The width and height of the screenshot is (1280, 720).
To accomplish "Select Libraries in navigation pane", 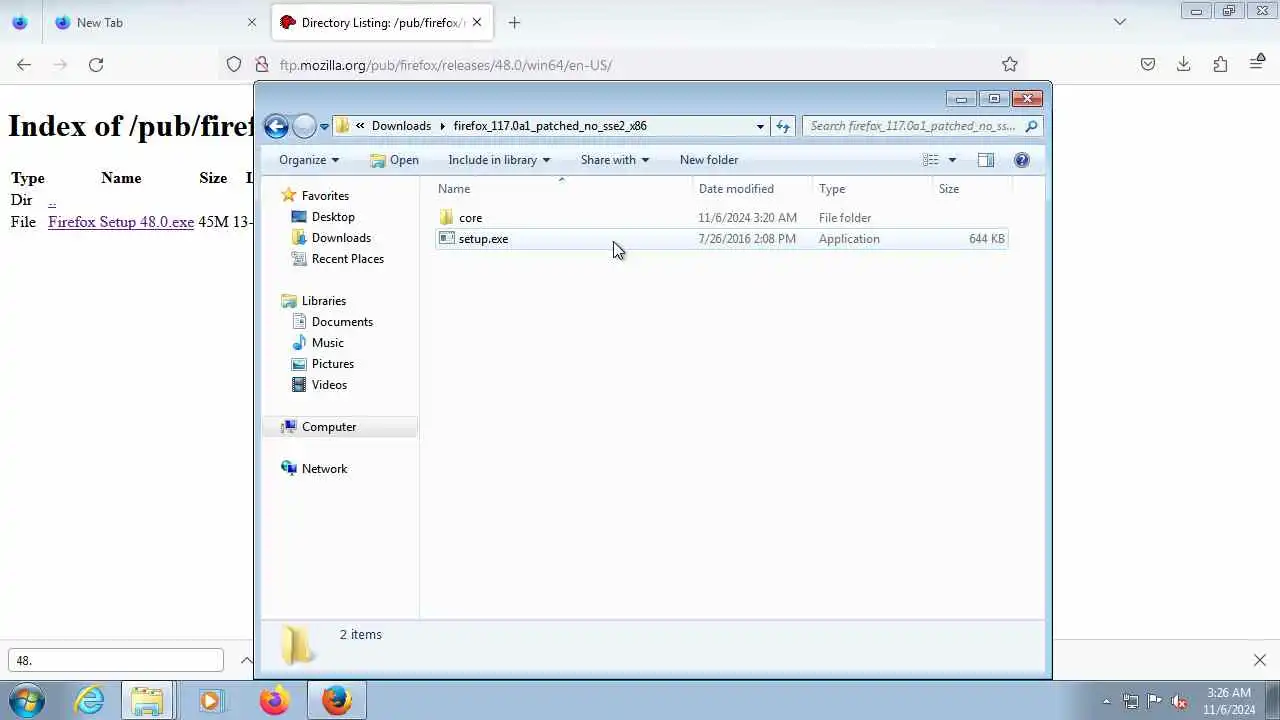I will [323, 301].
